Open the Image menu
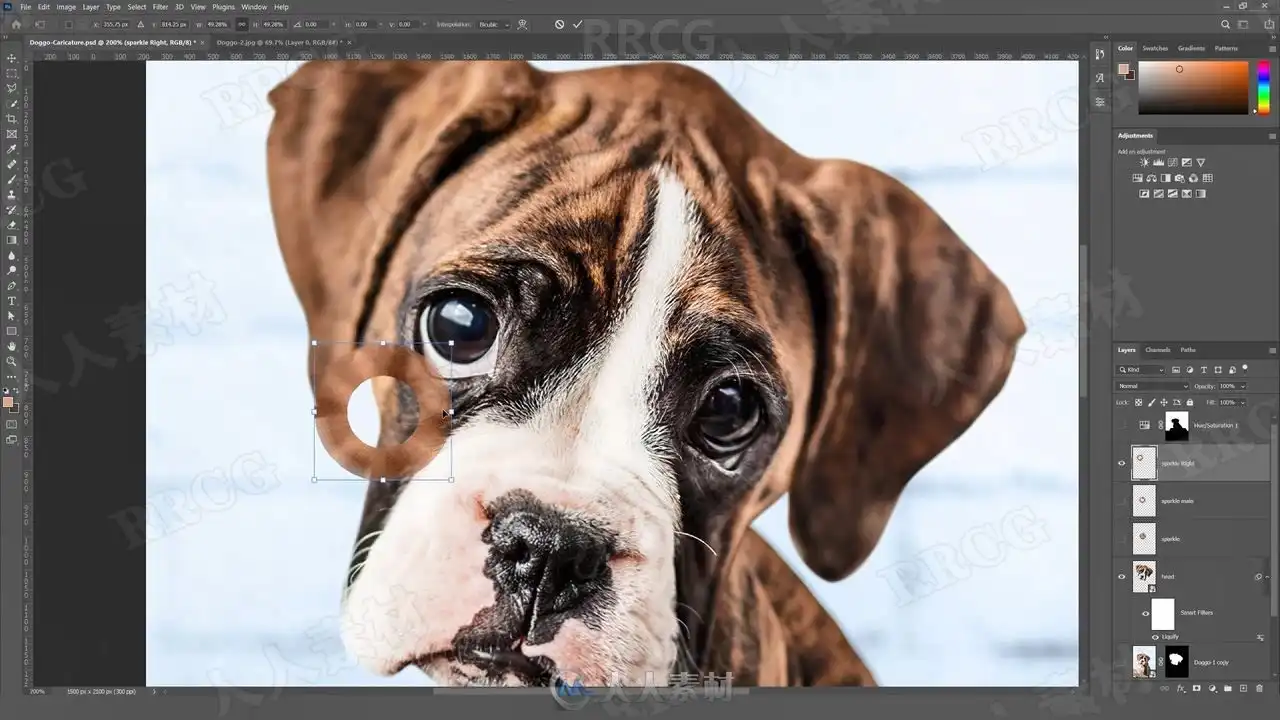This screenshot has width=1280, height=720. (66, 7)
